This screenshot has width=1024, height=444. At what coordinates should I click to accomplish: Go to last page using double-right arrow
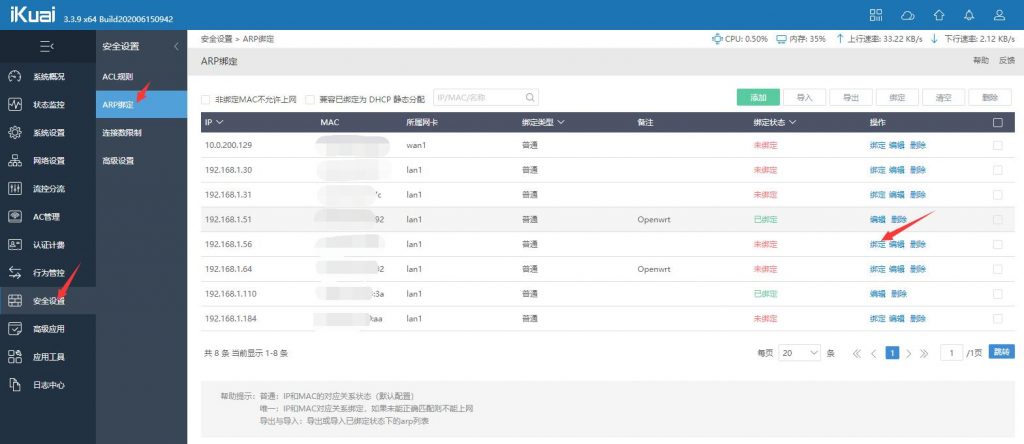coord(924,353)
